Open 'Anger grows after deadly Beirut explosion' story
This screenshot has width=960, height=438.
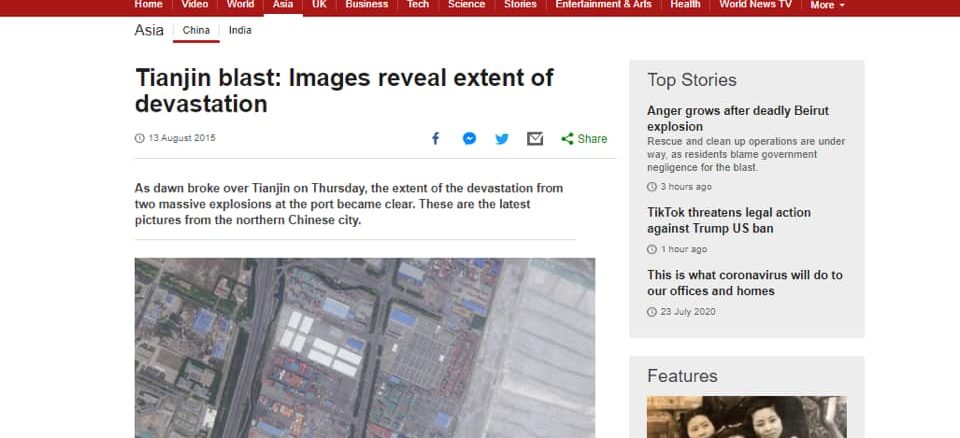[738, 119]
